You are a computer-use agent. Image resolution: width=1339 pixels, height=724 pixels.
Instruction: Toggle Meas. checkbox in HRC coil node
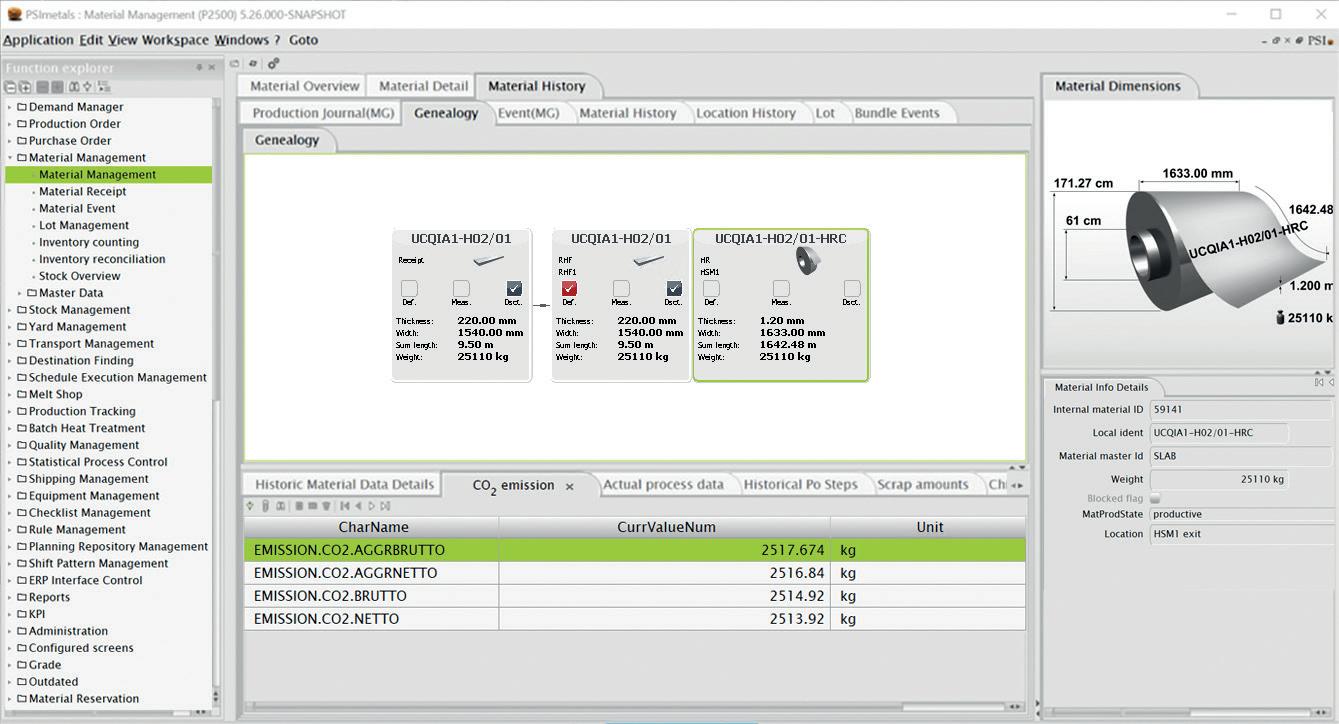pyautogui.click(x=781, y=289)
